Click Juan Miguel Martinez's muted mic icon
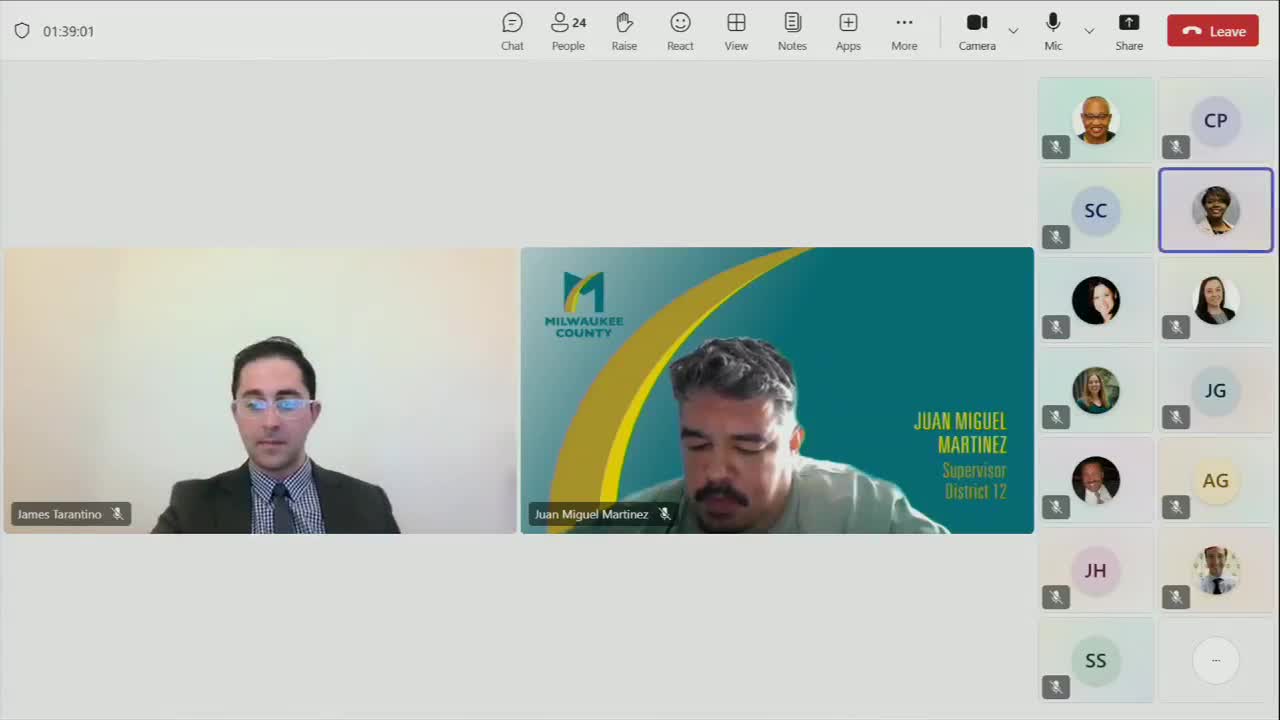This screenshot has width=1280, height=720. pyautogui.click(x=665, y=514)
